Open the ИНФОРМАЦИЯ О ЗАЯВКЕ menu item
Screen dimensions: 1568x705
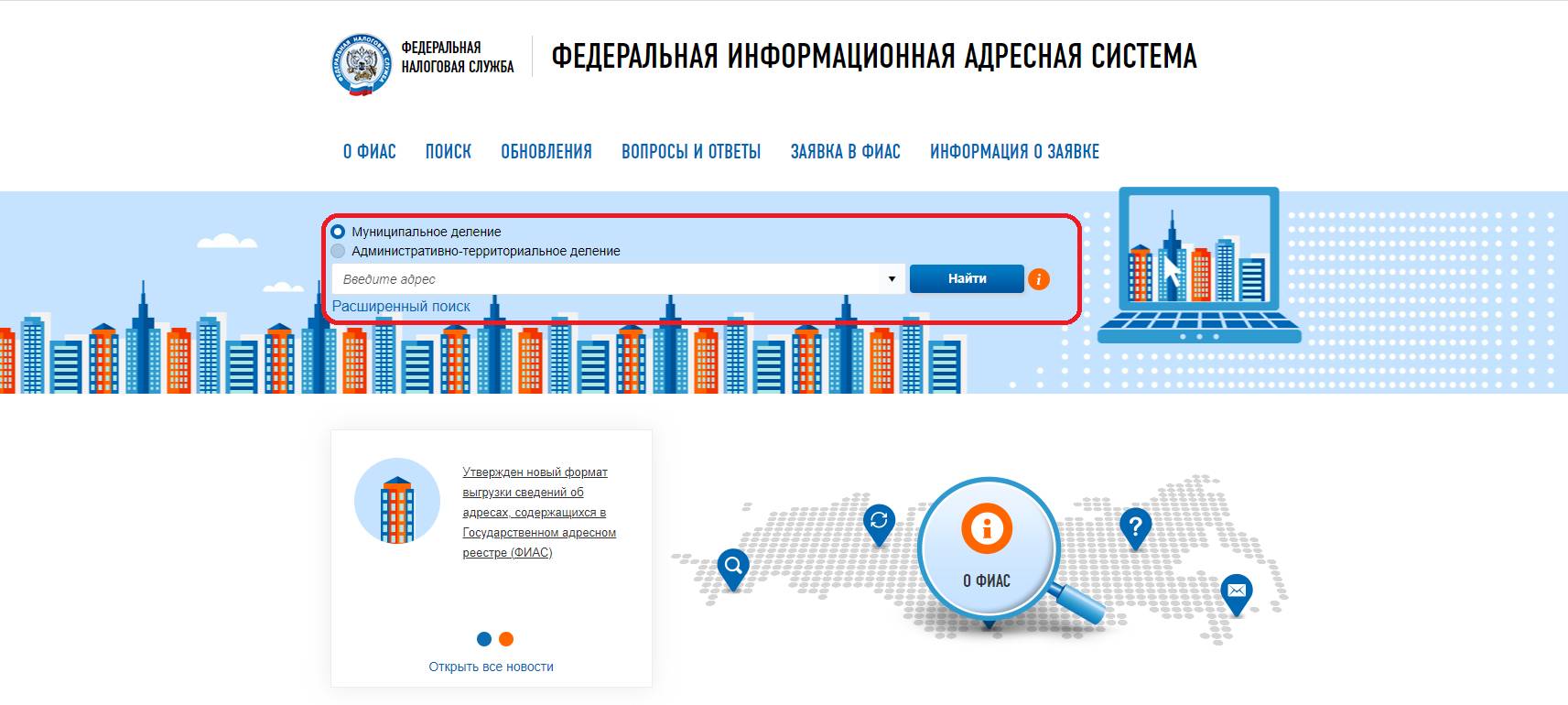pyautogui.click(x=1015, y=152)
